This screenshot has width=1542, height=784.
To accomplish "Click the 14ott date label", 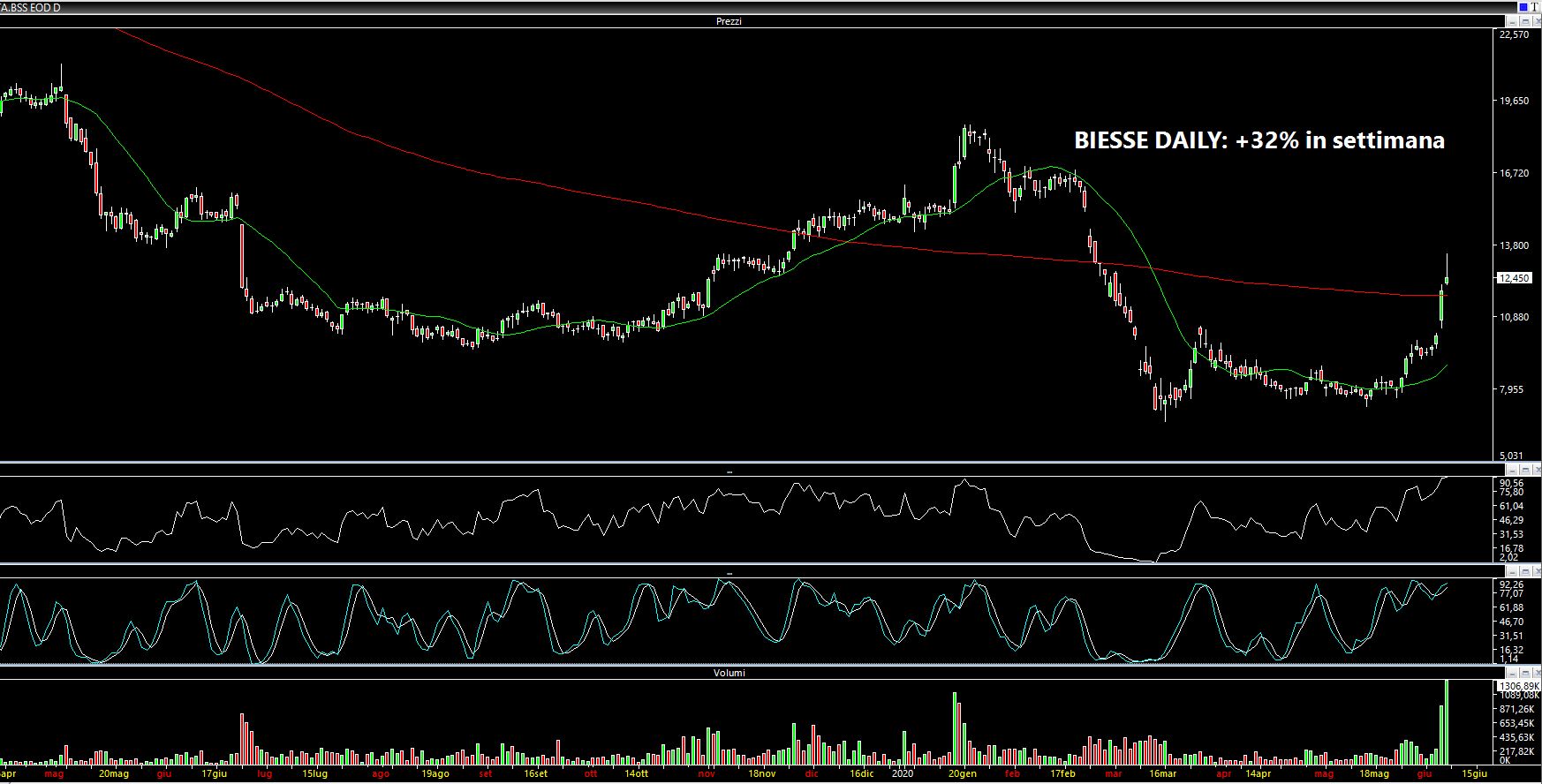I will coord(637,773).
